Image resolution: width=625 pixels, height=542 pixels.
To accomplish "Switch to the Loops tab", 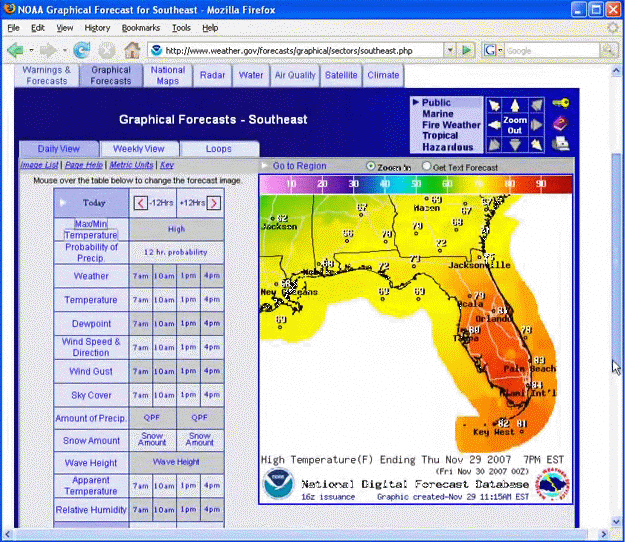I will pos(219,149).
